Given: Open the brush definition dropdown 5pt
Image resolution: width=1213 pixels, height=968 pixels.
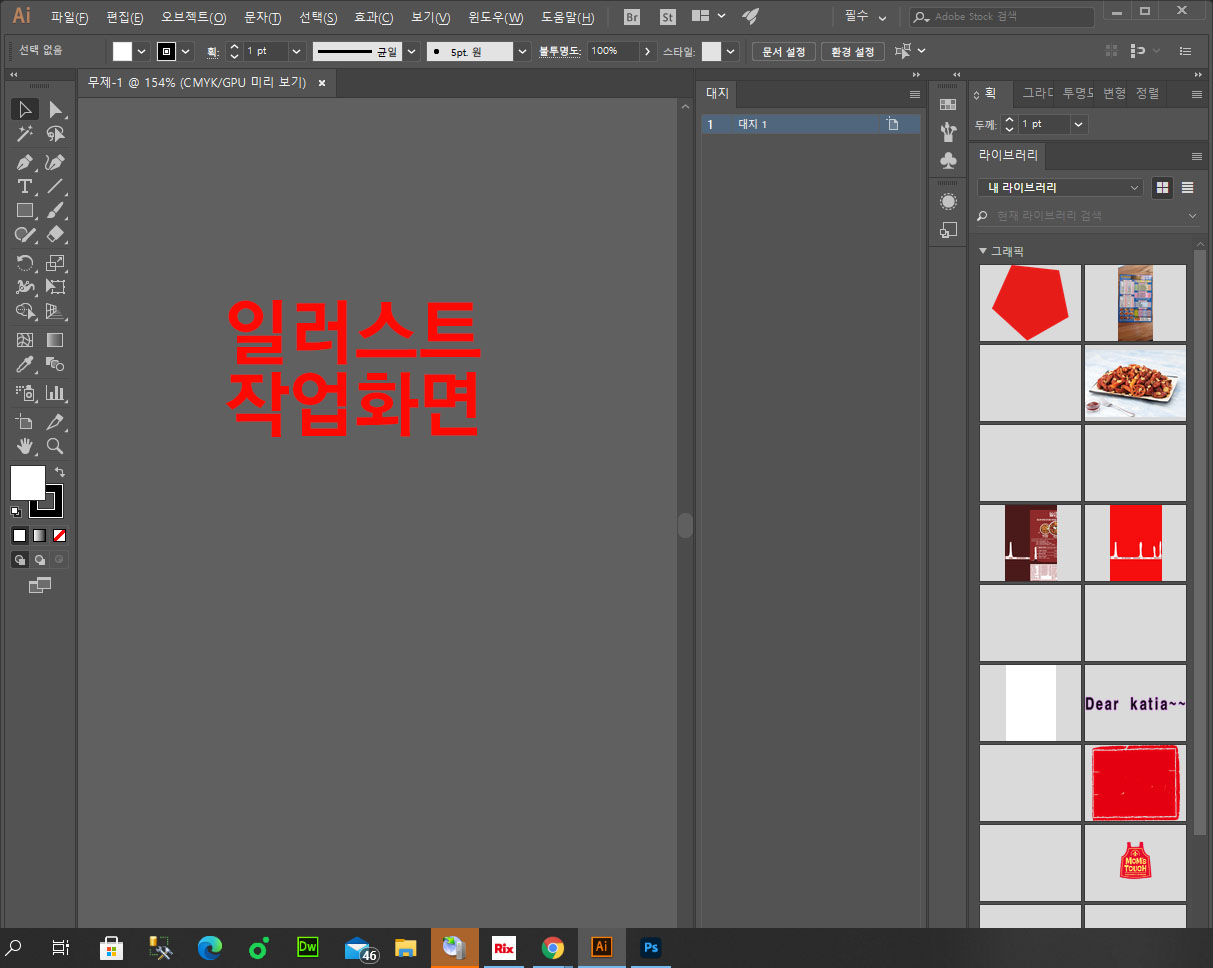Looking at the screenshot, I should 523,51.
